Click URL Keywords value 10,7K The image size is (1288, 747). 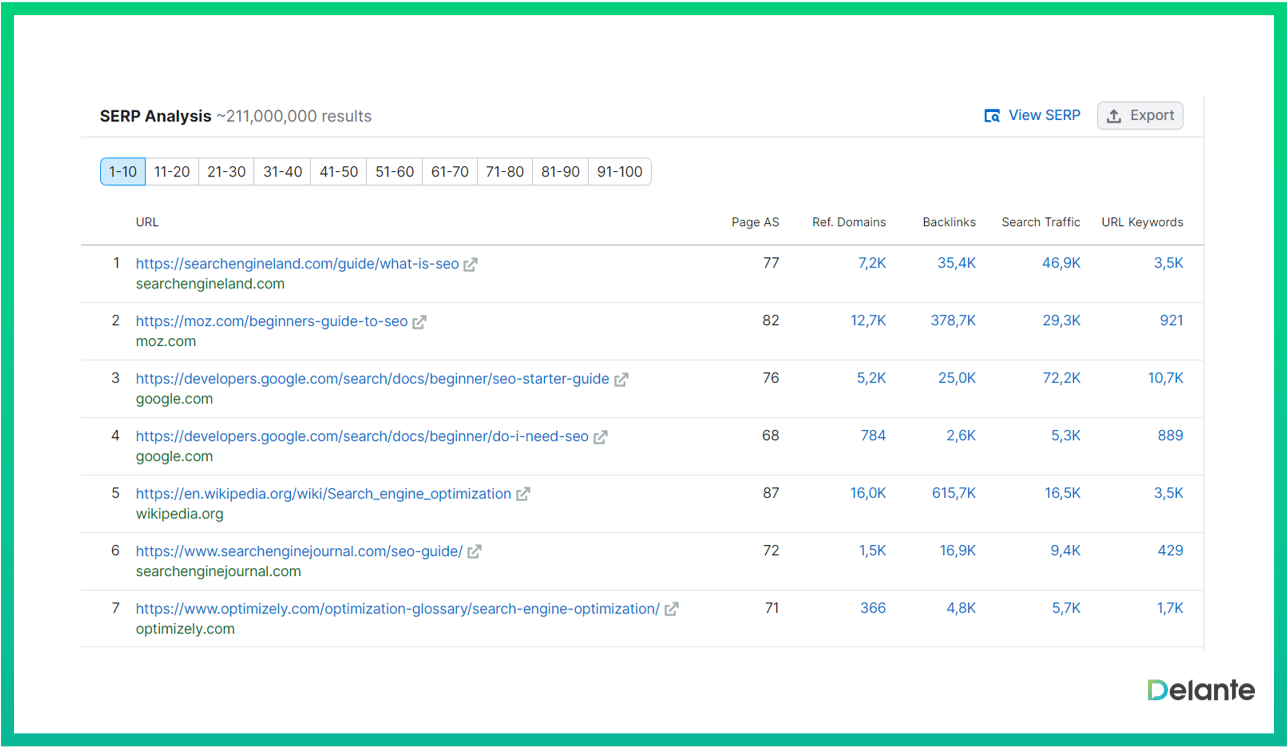tap(1166, 378)
